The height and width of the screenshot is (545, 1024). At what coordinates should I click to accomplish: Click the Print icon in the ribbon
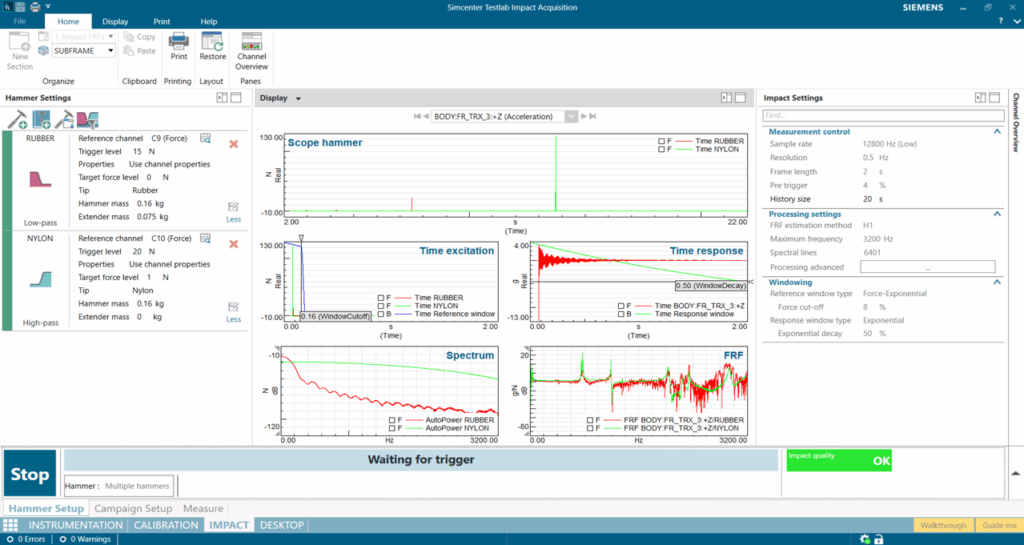[x=178, y=42]
